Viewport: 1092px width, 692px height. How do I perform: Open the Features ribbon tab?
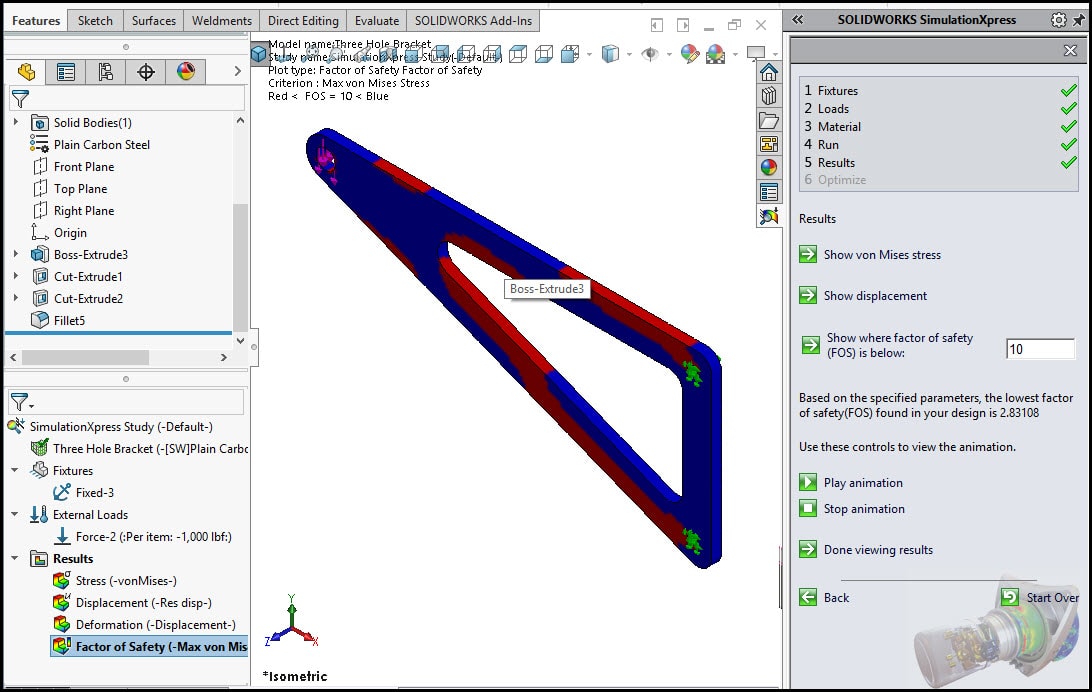click(36, 21)
